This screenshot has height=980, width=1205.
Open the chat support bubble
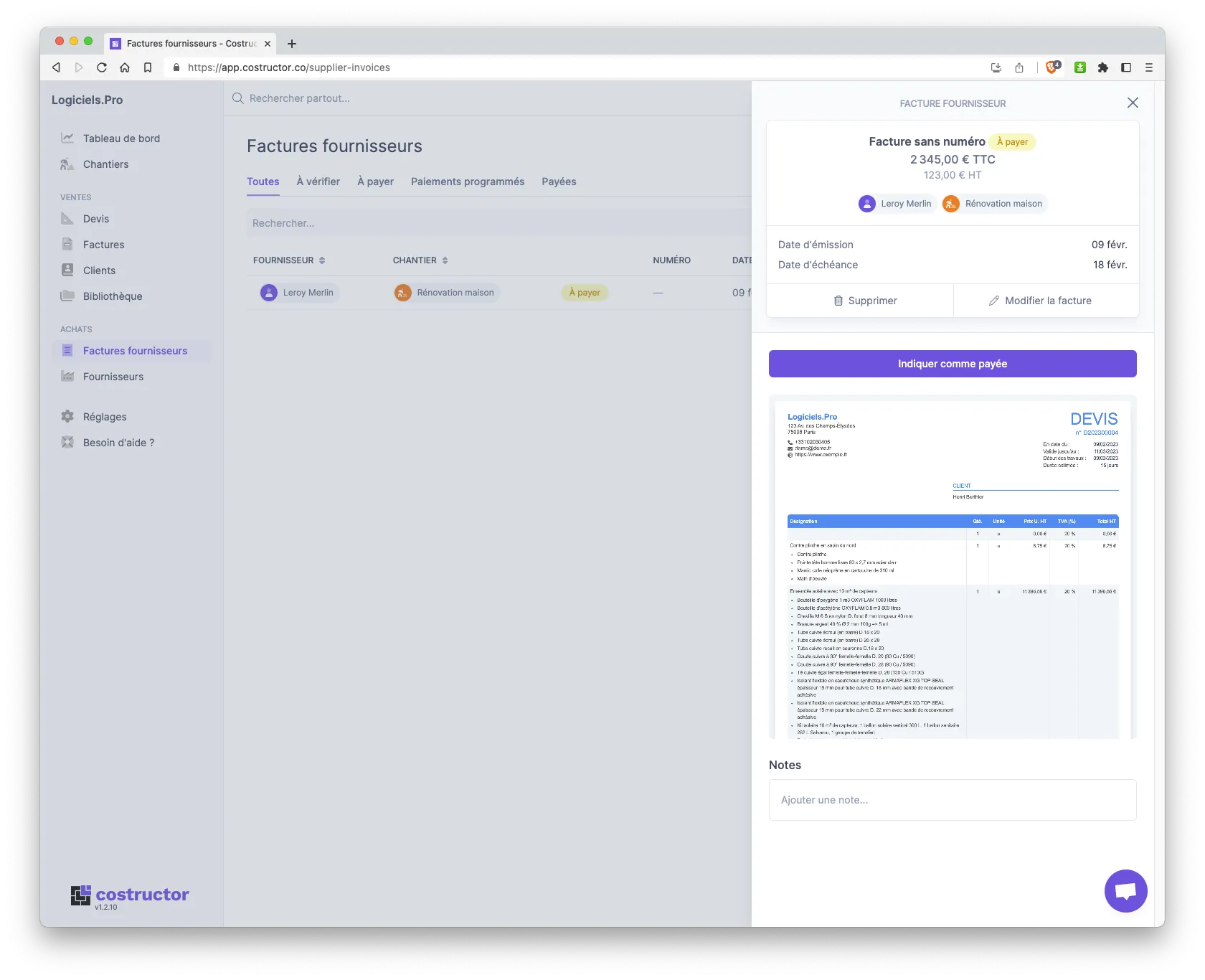(x=1125, y=891)
